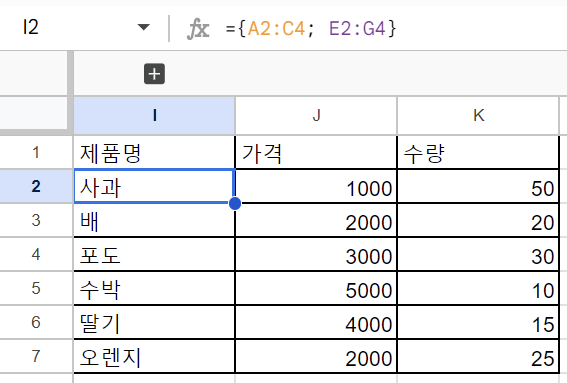Select row 6 header

pos(36,322)
